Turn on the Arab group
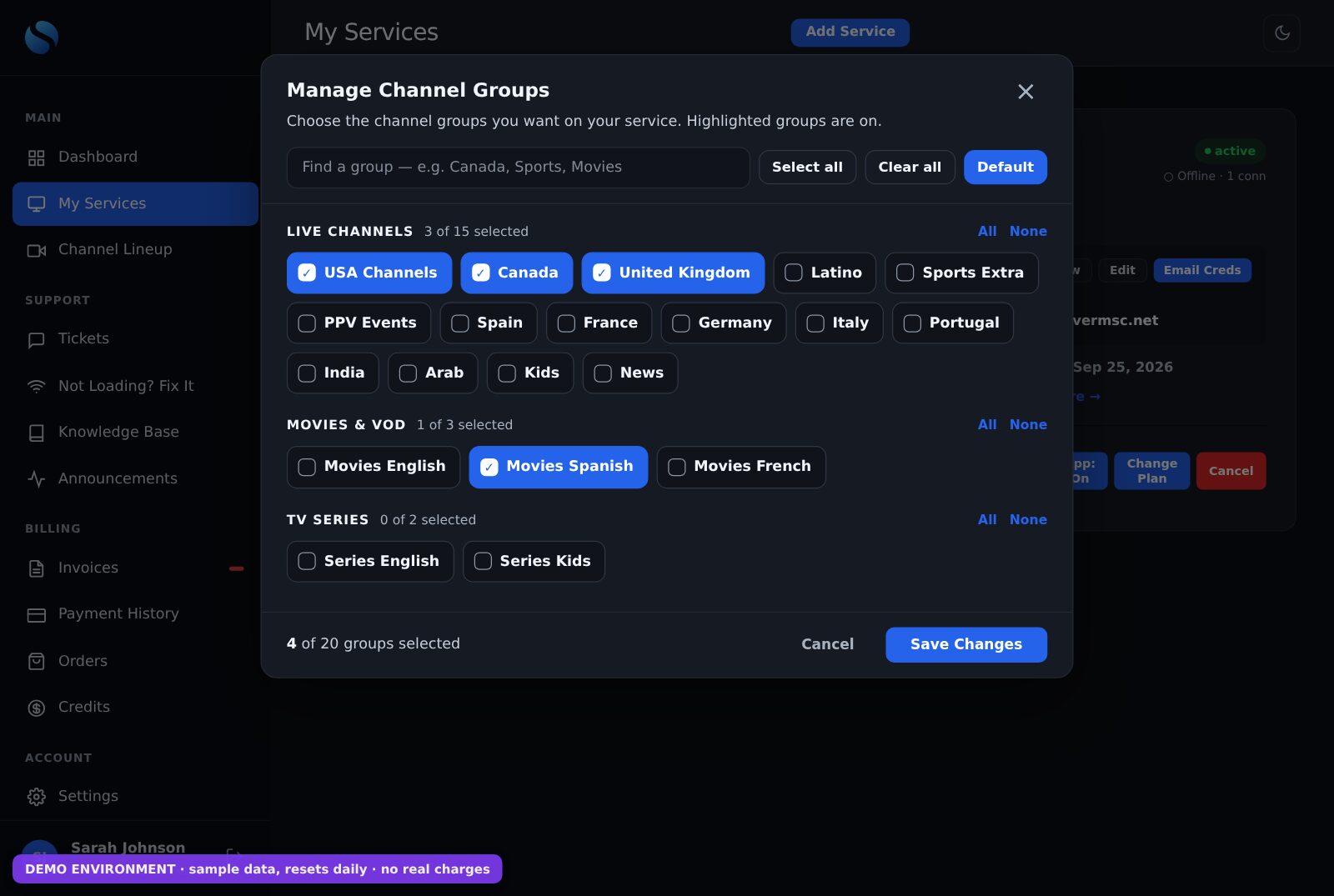The height and width of the screenshot is (896, 1334). (x=433, y=373)
